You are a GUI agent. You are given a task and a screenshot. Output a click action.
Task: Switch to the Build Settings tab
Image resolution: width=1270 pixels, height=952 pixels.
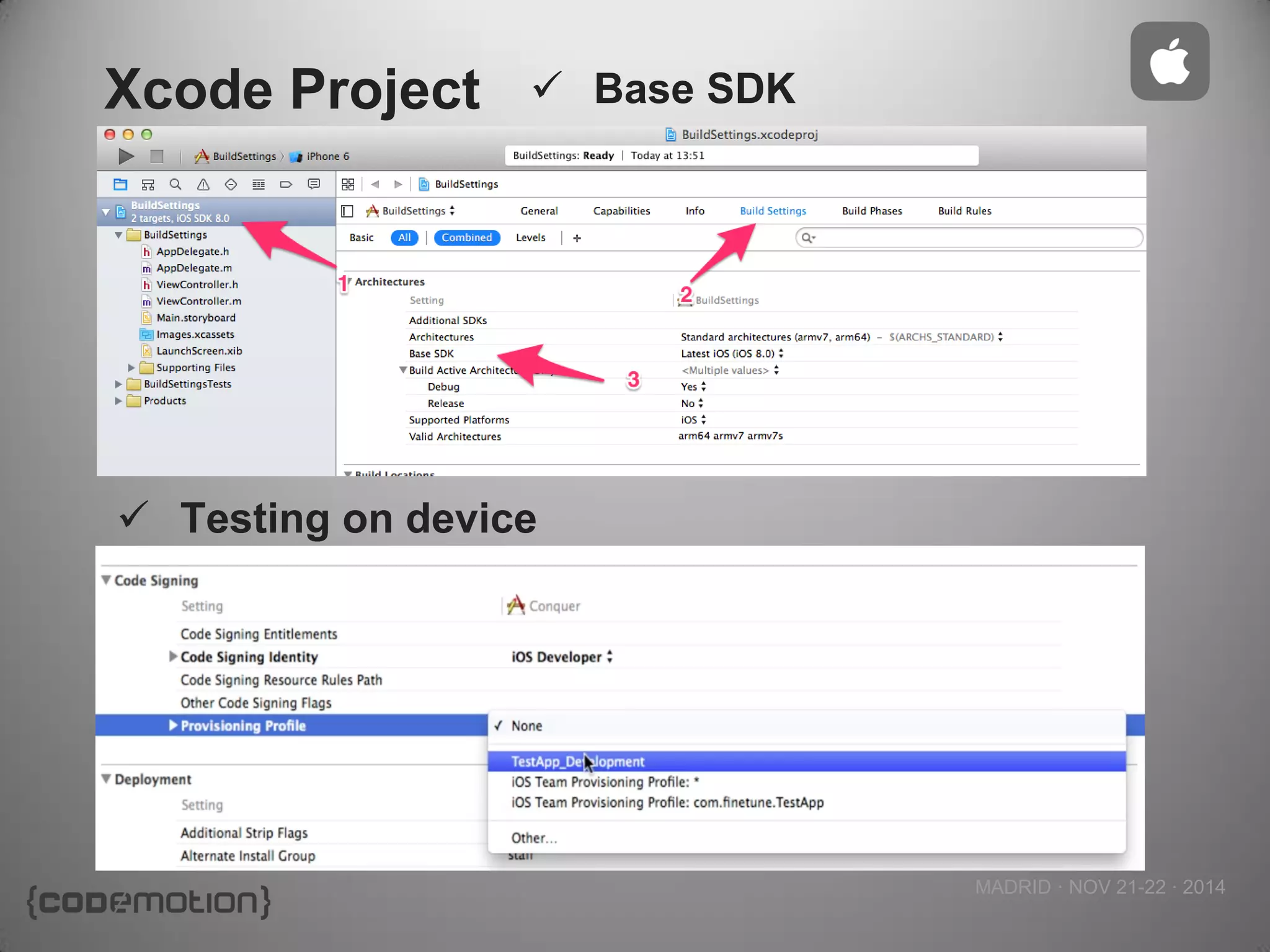pos(773,211)
